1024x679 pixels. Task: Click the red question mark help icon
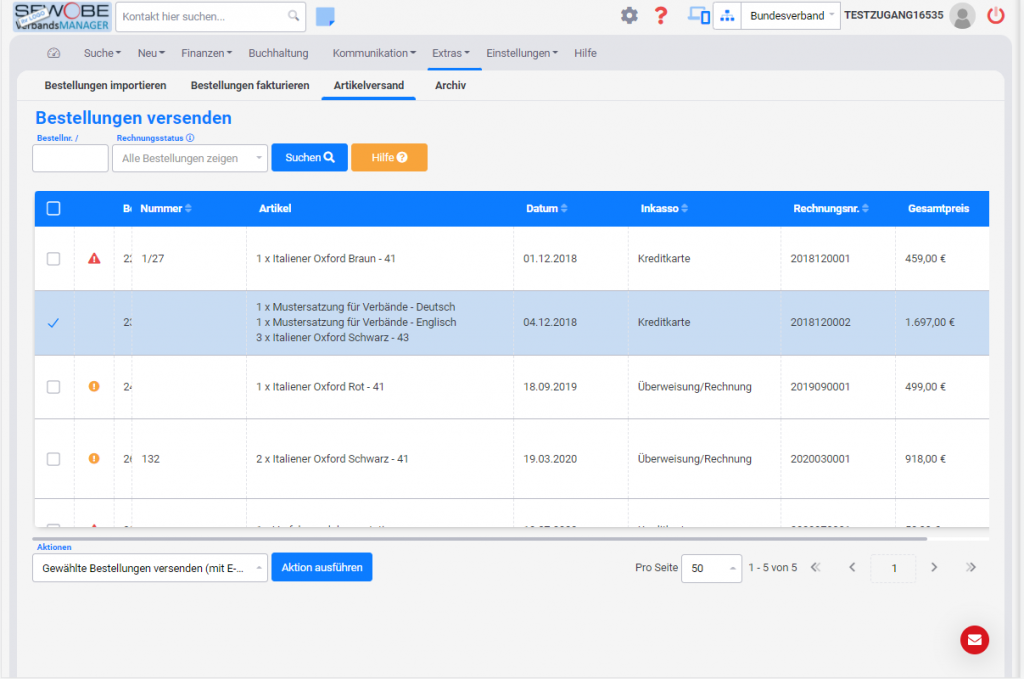click(x=660, y=16)
